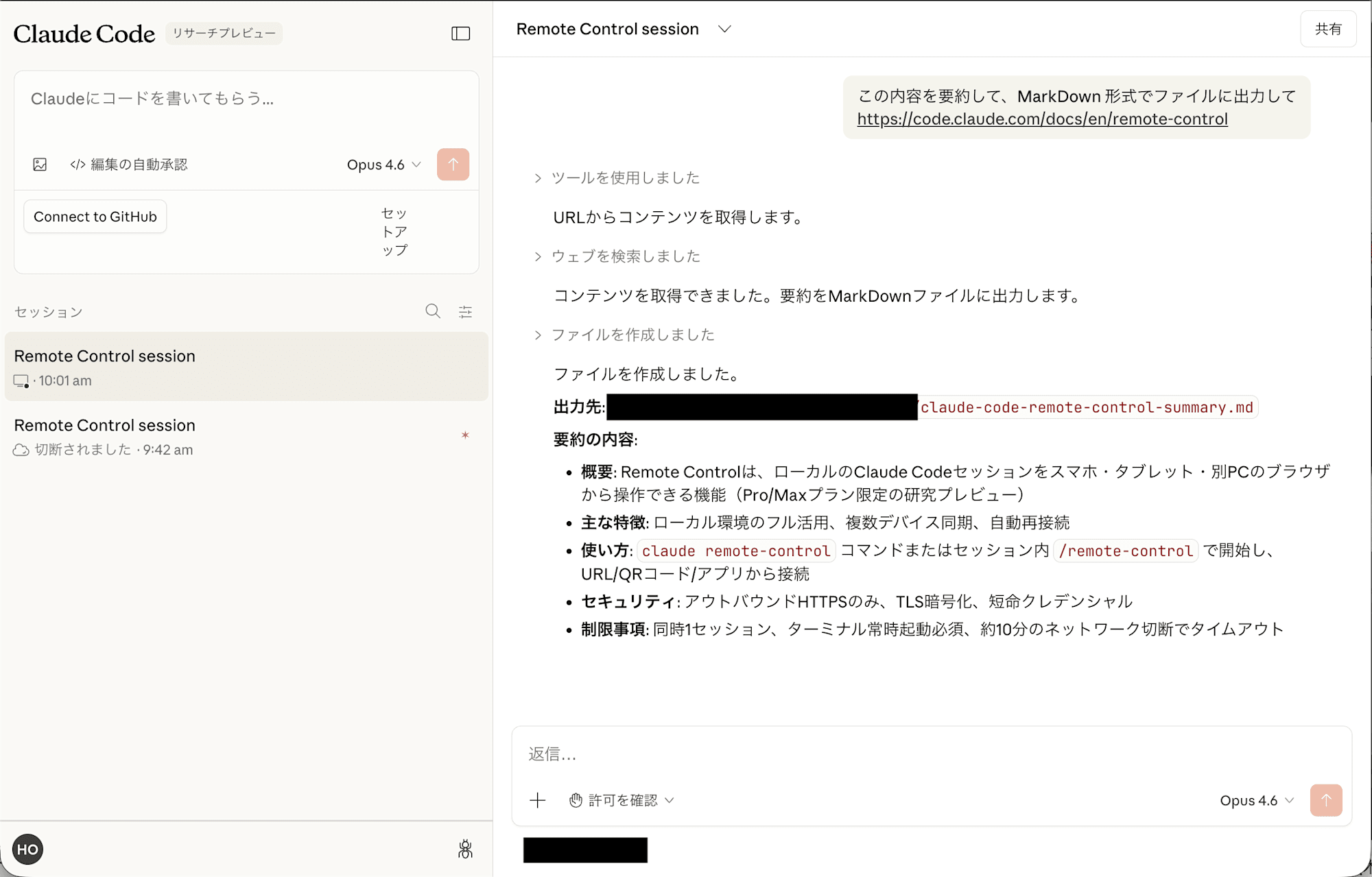Viewport: 1372px width, 877px height.
Task: Open the remote-control documentation link
Action: click(x=1041, y=119)
